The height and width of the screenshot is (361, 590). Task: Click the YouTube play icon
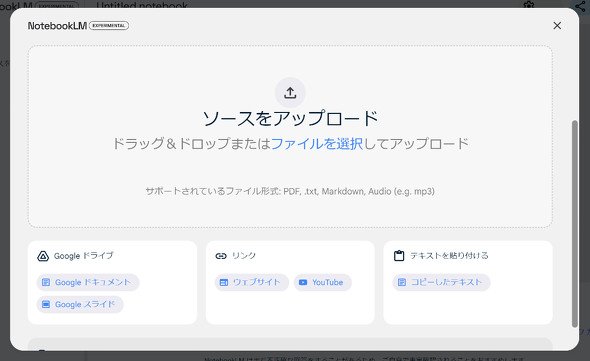click(x=303, y=282)
